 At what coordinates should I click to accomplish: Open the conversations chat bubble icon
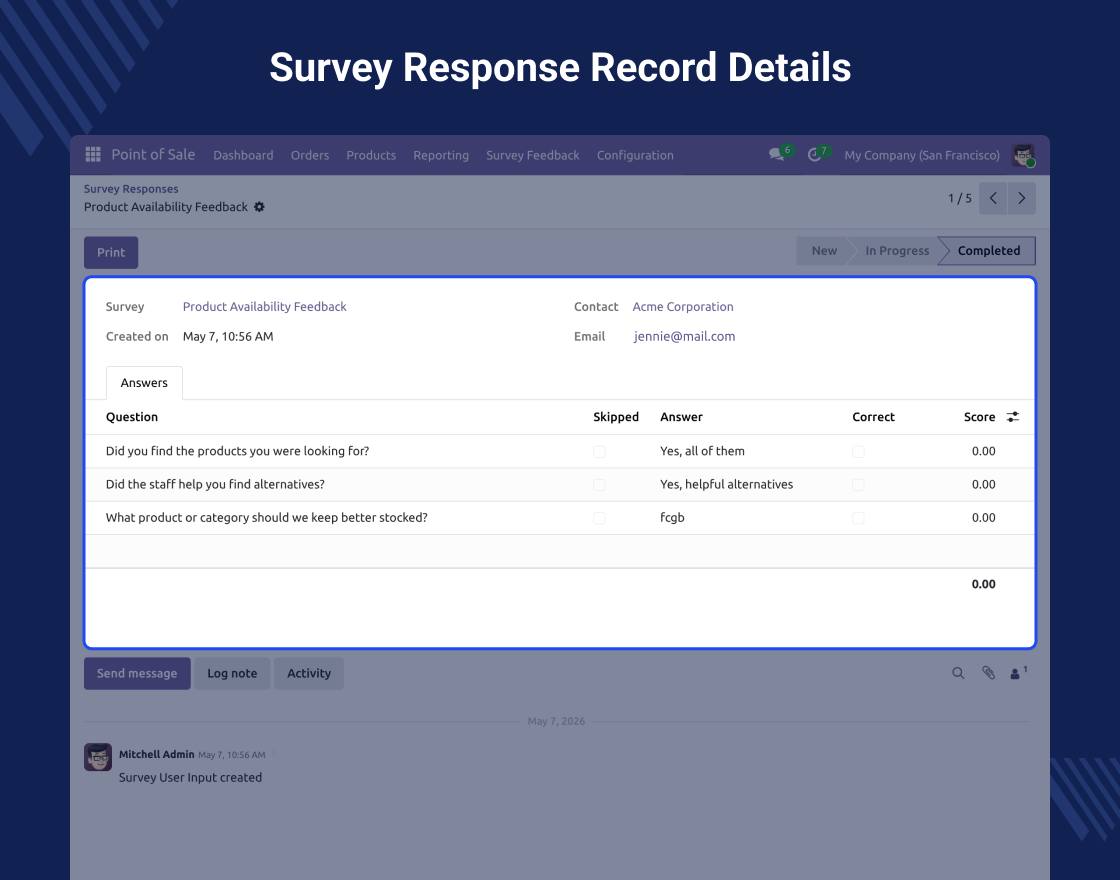[776, 154]
